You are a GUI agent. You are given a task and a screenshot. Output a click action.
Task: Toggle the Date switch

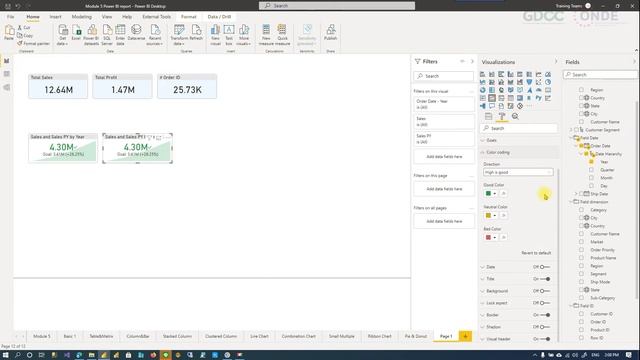[x=545, y=267]
